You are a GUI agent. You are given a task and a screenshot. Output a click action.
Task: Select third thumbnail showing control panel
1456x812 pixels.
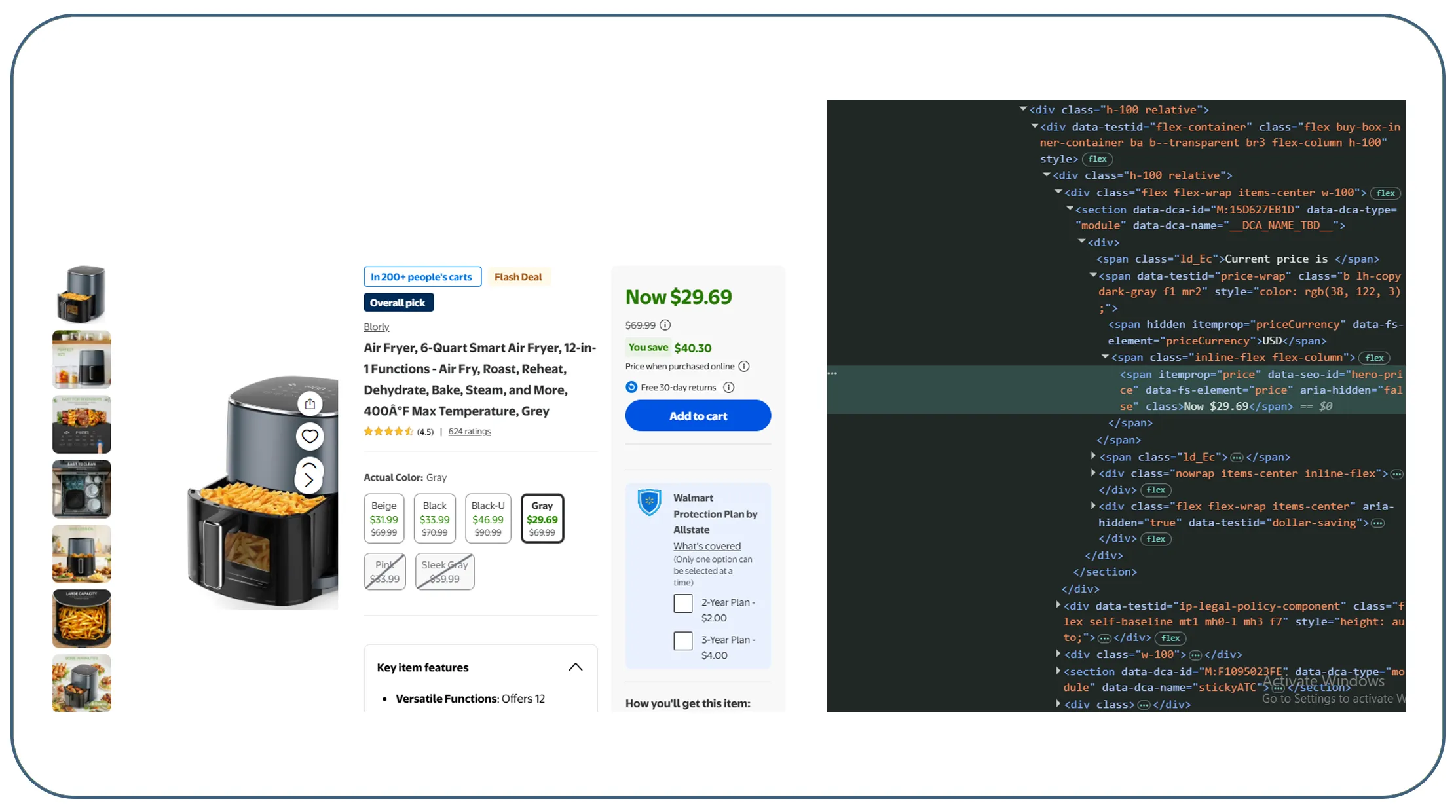[x=82, y=424]
